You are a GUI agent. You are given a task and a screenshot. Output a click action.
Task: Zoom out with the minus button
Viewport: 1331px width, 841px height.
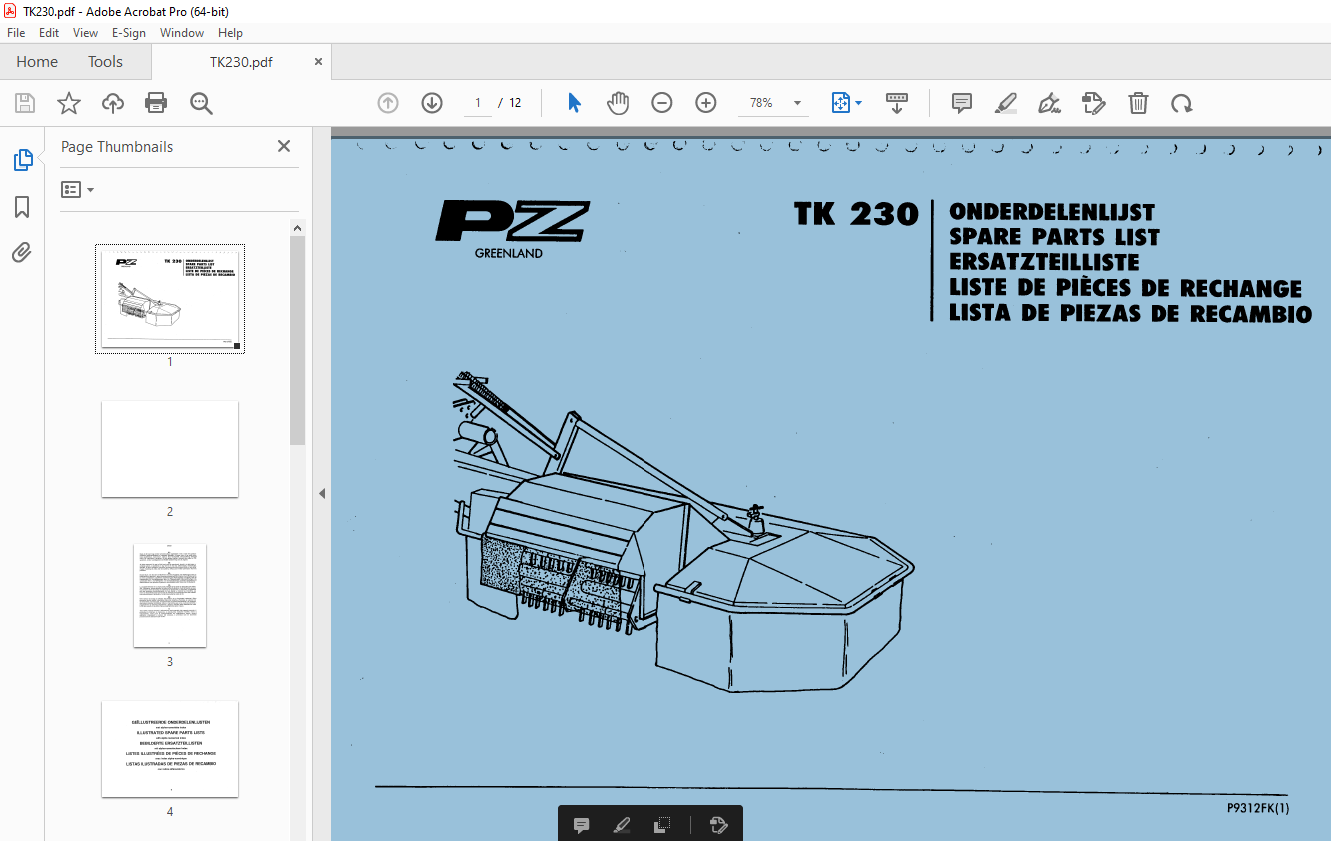(662, 103)
